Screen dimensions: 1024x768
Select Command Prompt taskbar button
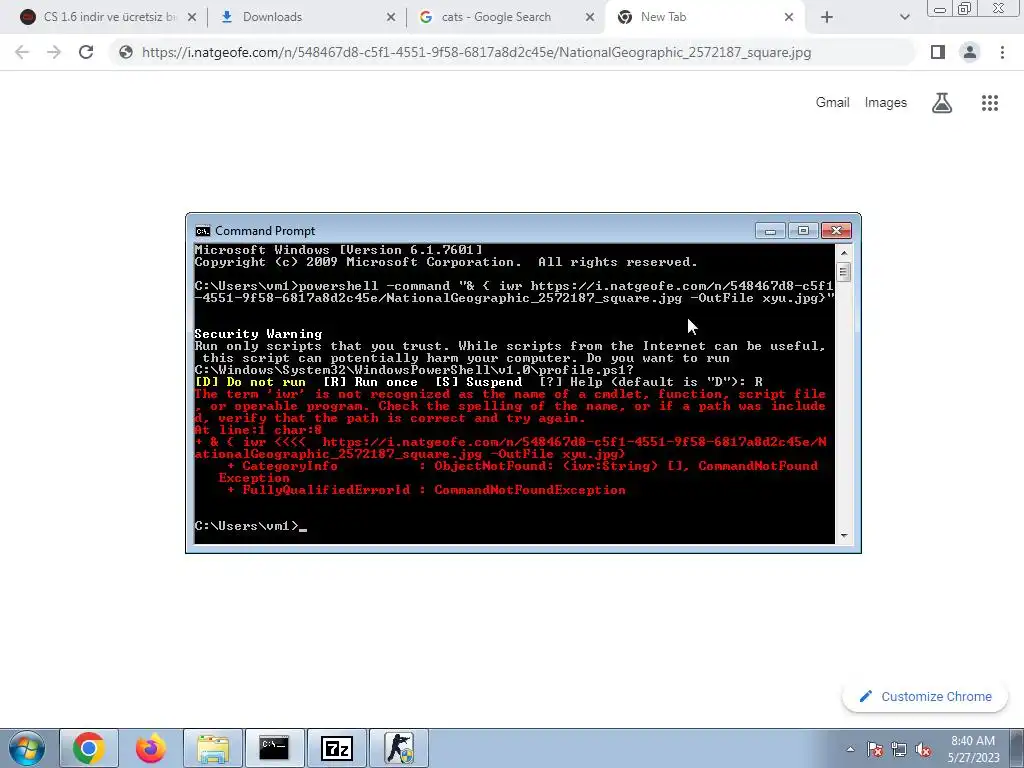(274, 748)
